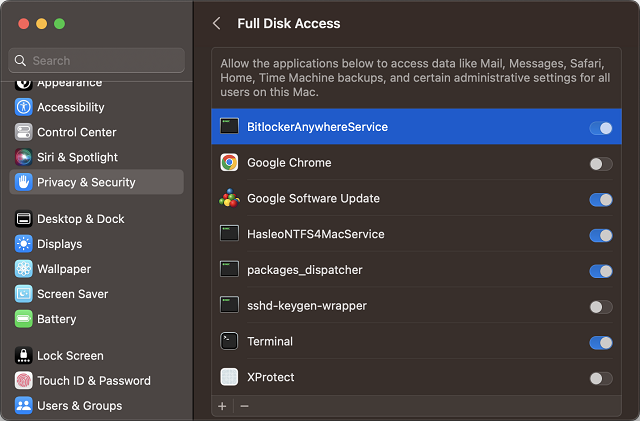Click the Privacy & Security hand icon

coord(24,182)
